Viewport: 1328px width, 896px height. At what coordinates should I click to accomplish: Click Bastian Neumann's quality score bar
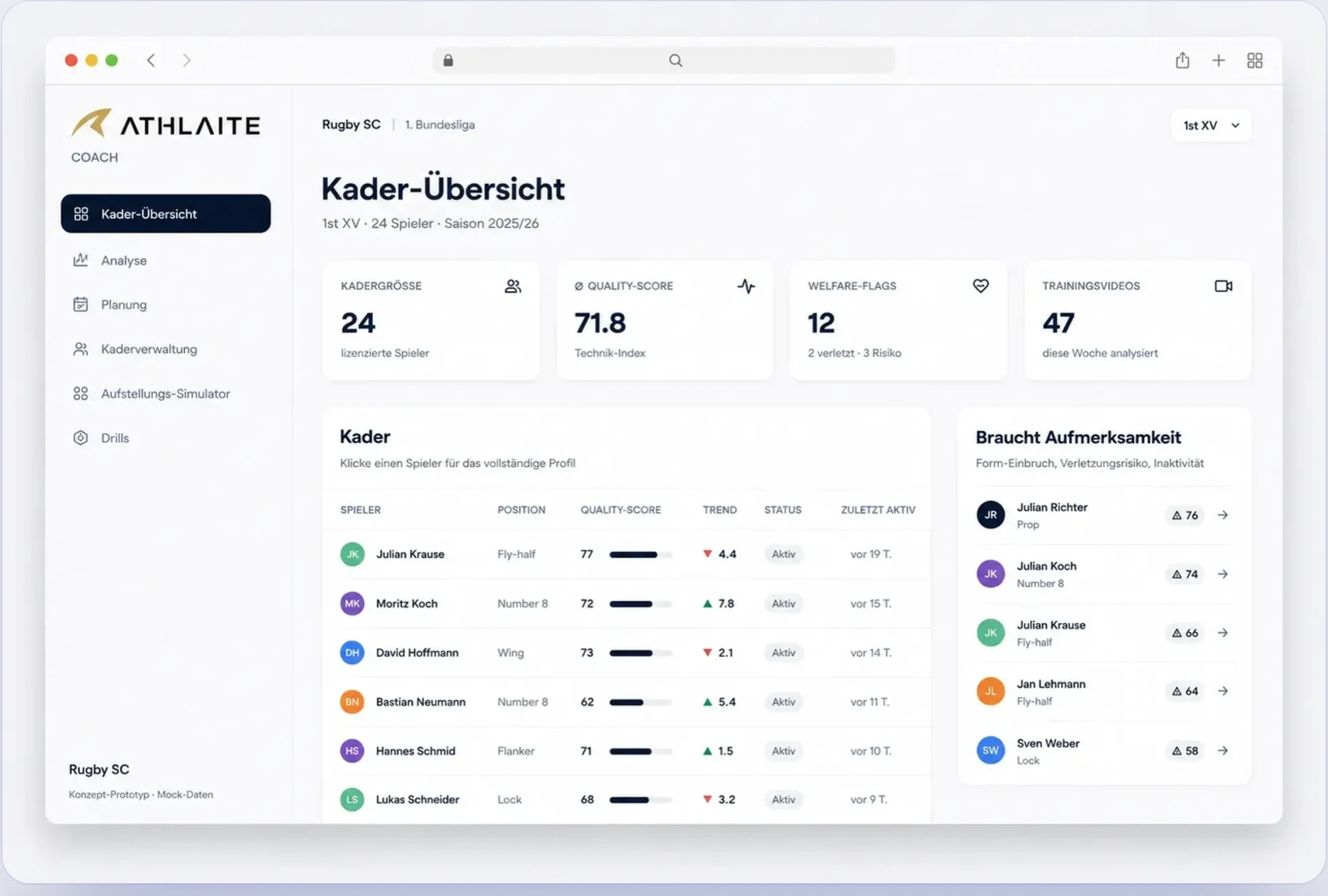[640, 702]
